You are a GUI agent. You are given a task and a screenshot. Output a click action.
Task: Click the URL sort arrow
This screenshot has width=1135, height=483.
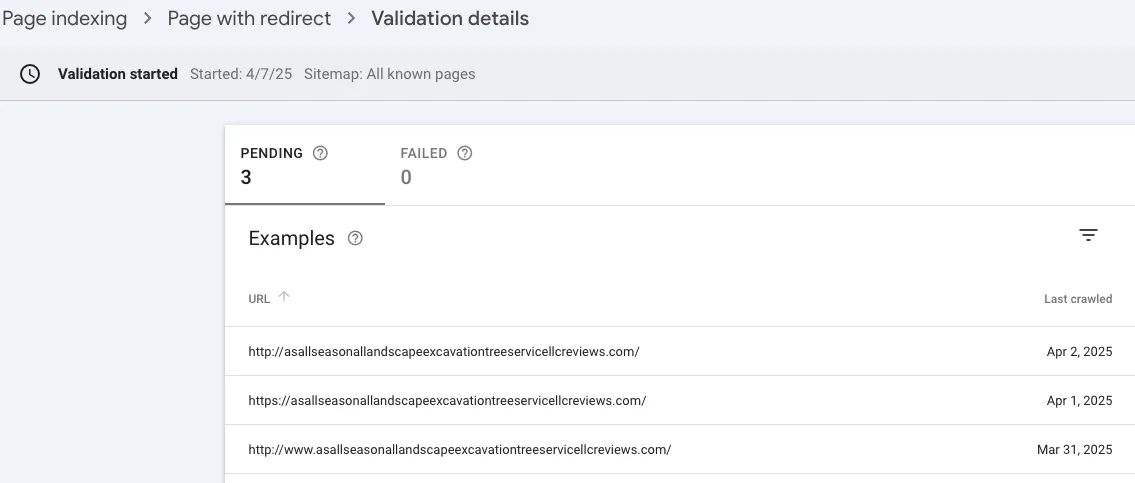[x=284, y=297]
